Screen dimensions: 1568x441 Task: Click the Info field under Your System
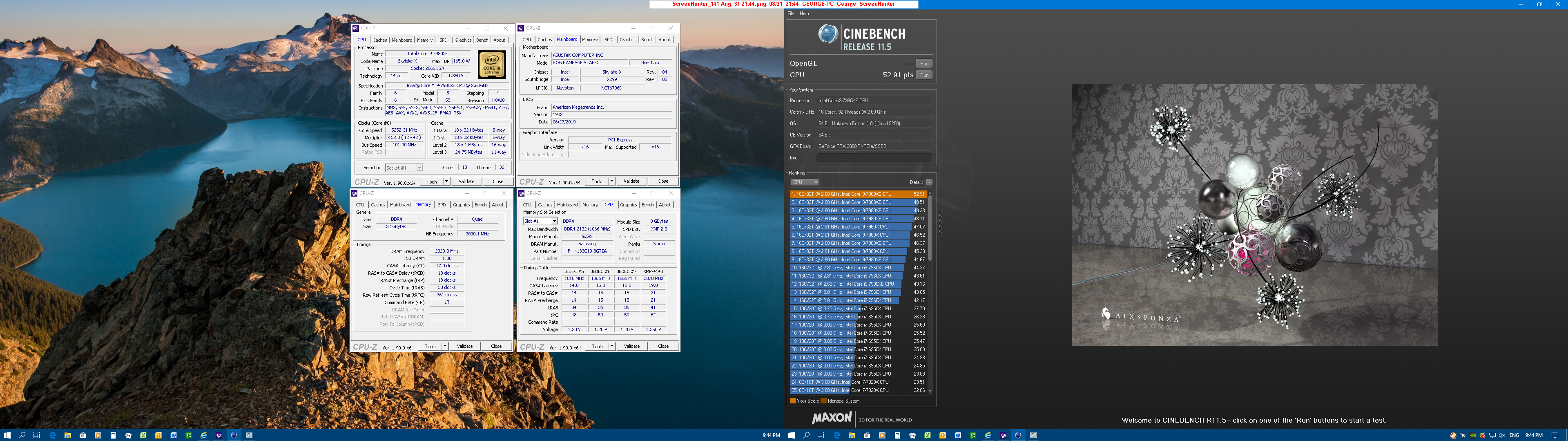(874, 158)
